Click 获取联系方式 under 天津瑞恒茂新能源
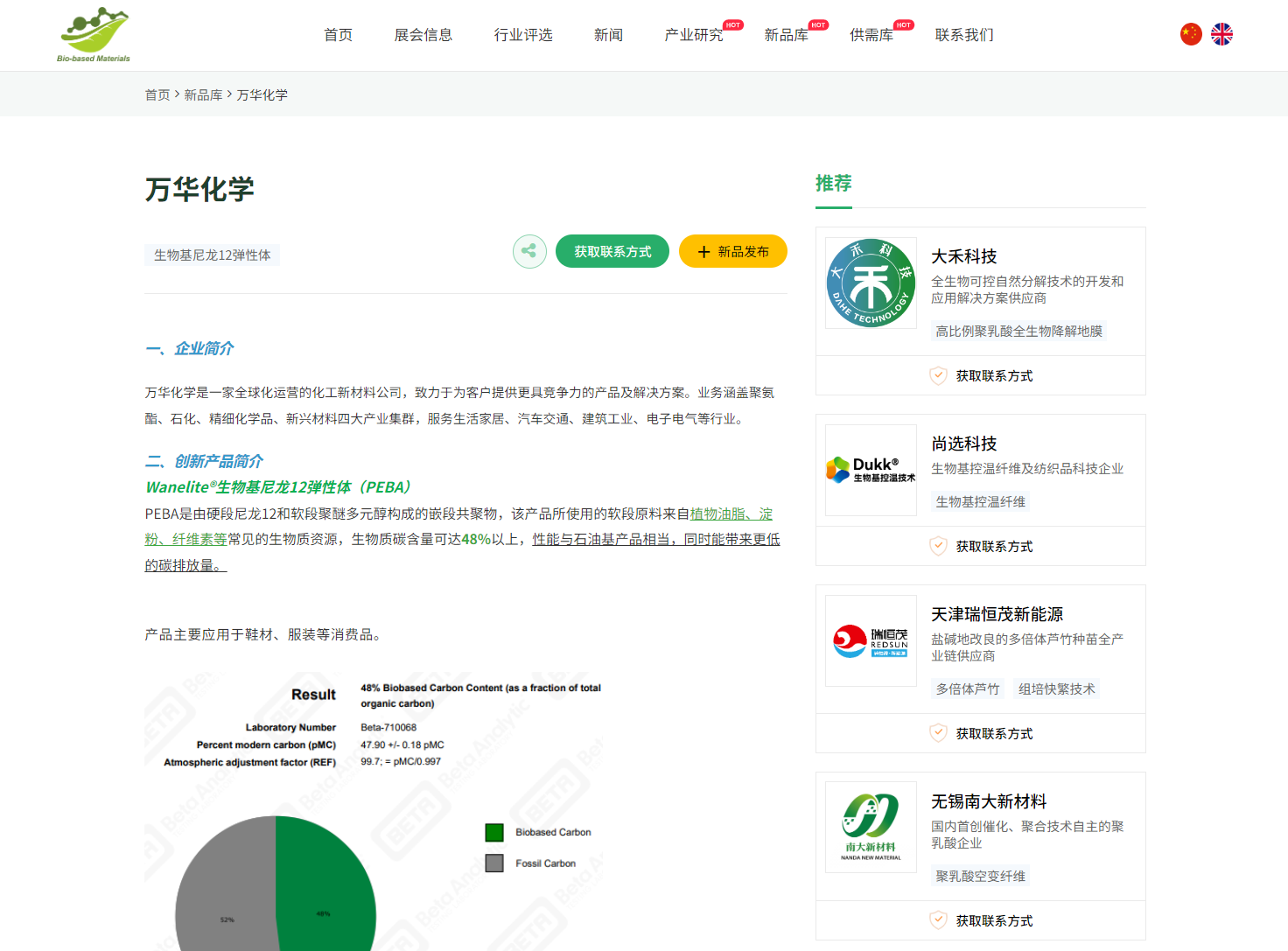Image resolution: width=1288 pixels, height=951 pixels. pos(994,733)
